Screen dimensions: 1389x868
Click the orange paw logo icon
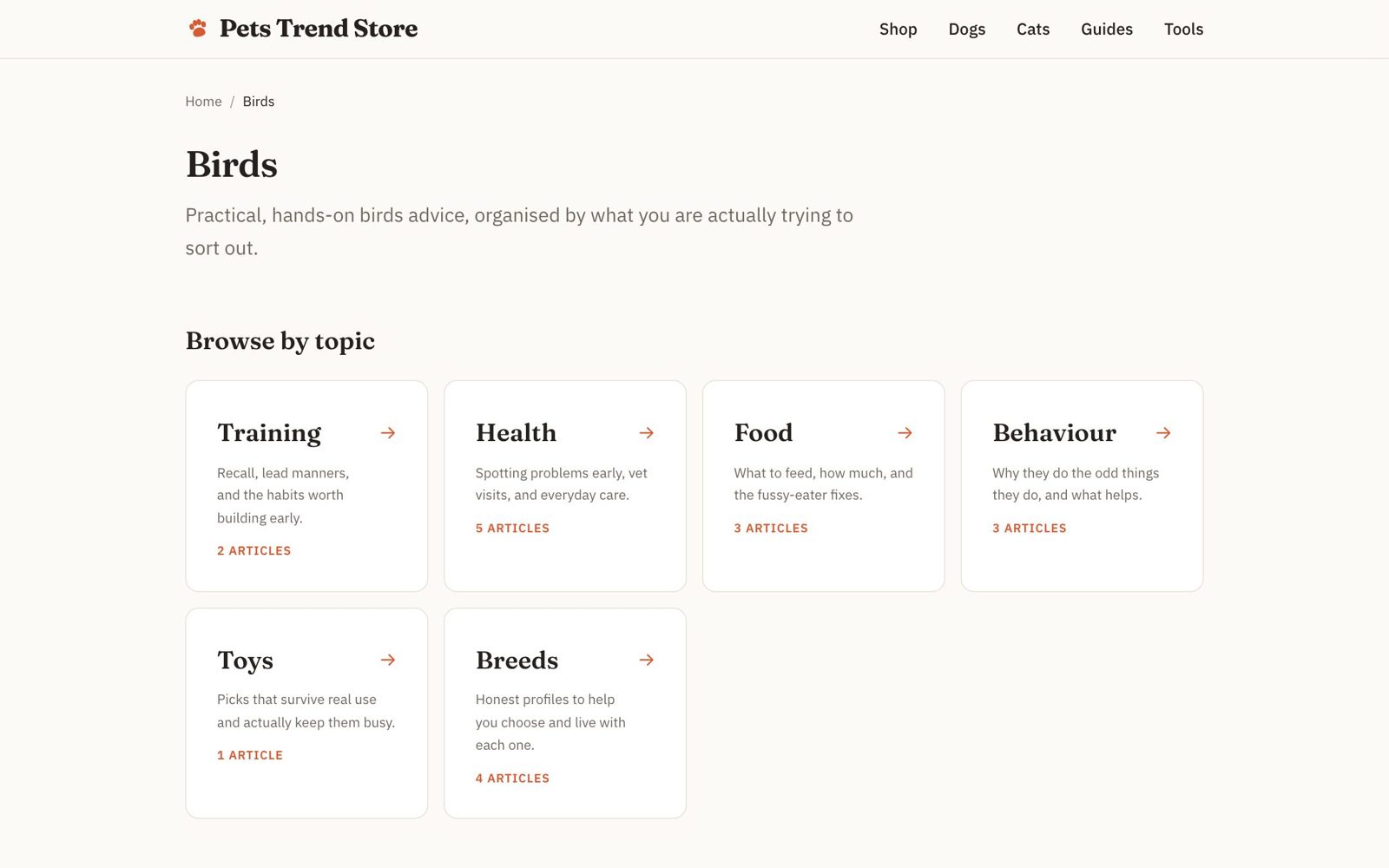(198, 29)
